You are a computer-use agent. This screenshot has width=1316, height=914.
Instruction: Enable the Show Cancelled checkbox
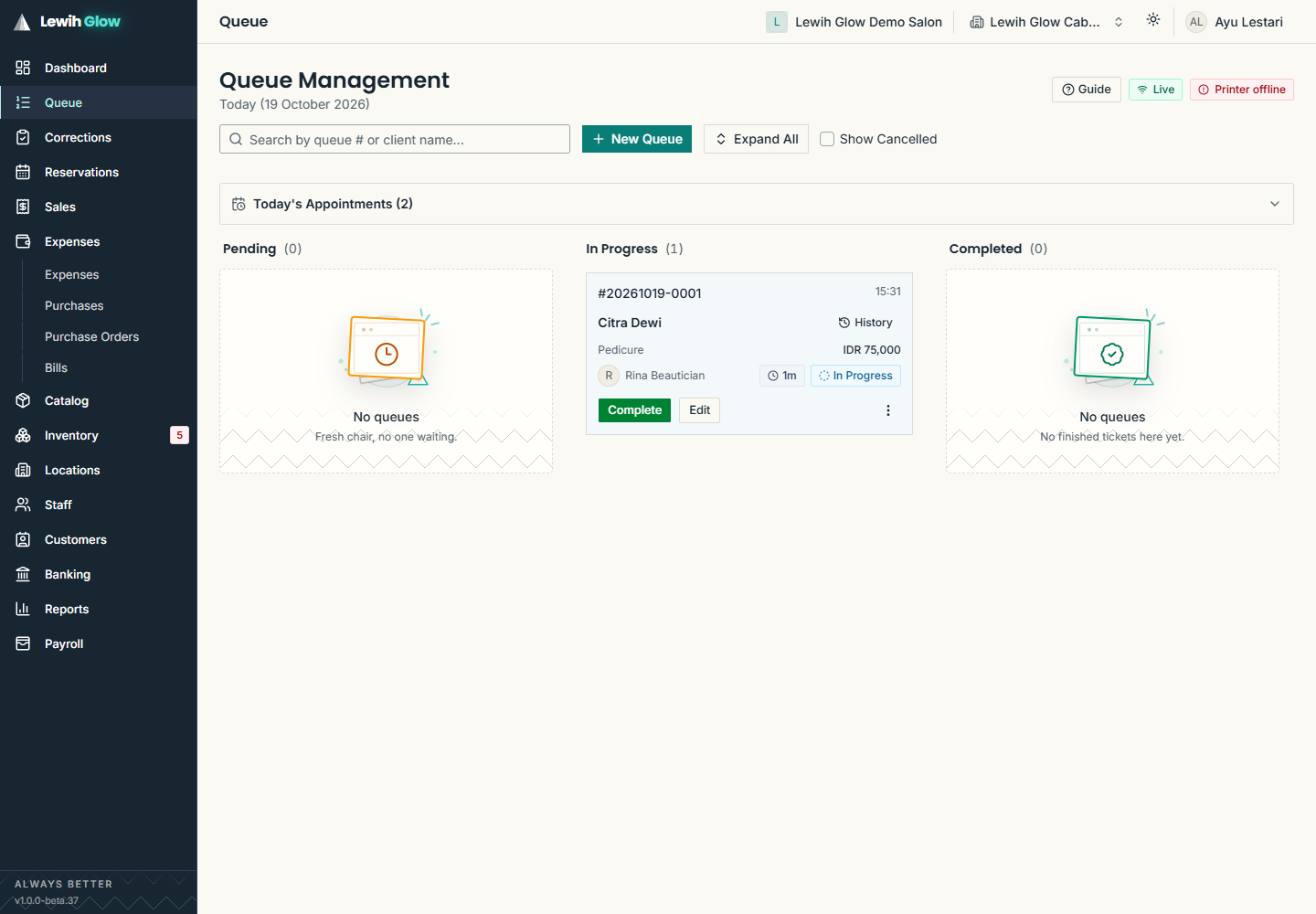(x=827, y=139)
